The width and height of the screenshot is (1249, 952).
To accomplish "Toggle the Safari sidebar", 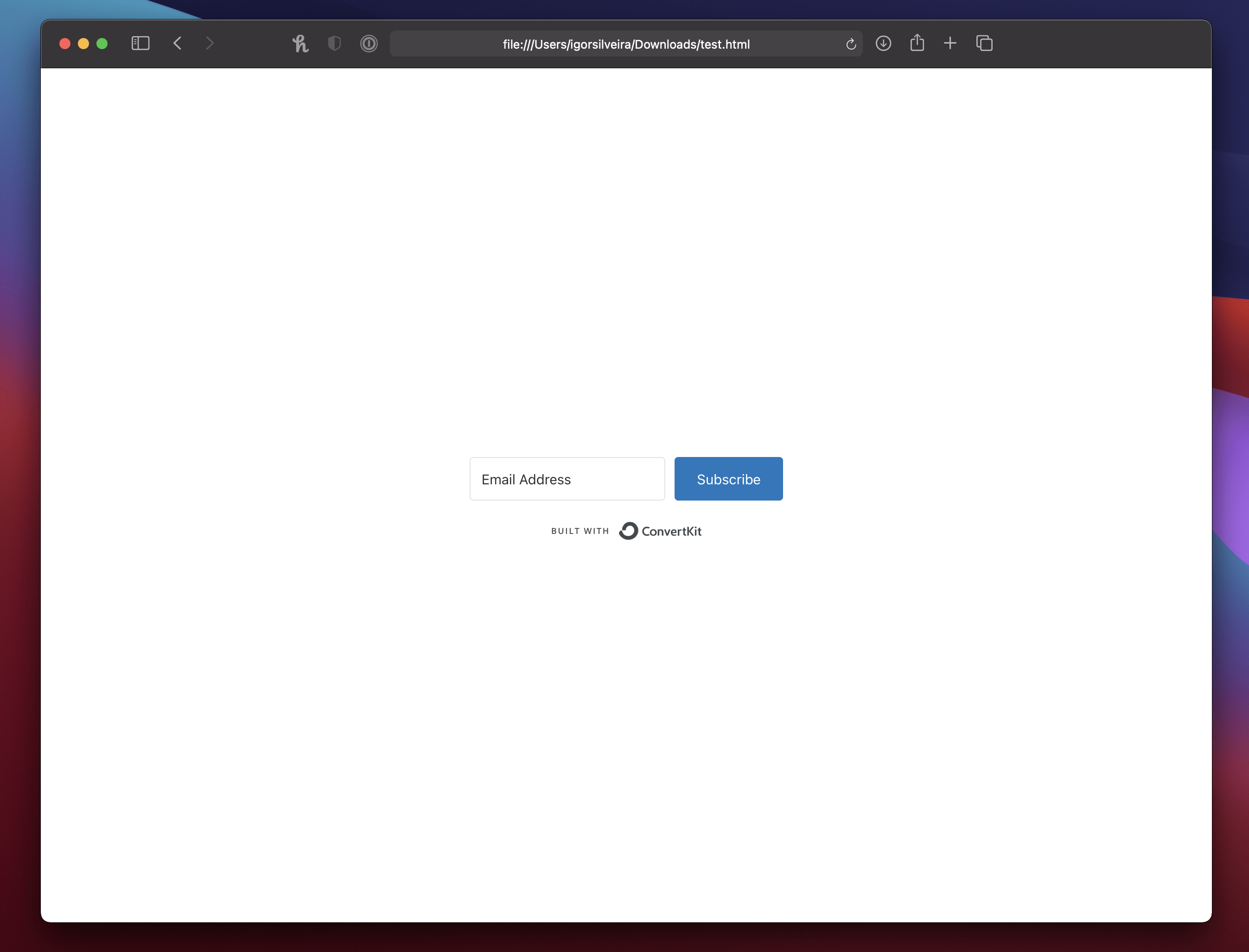I will (140, 43).
